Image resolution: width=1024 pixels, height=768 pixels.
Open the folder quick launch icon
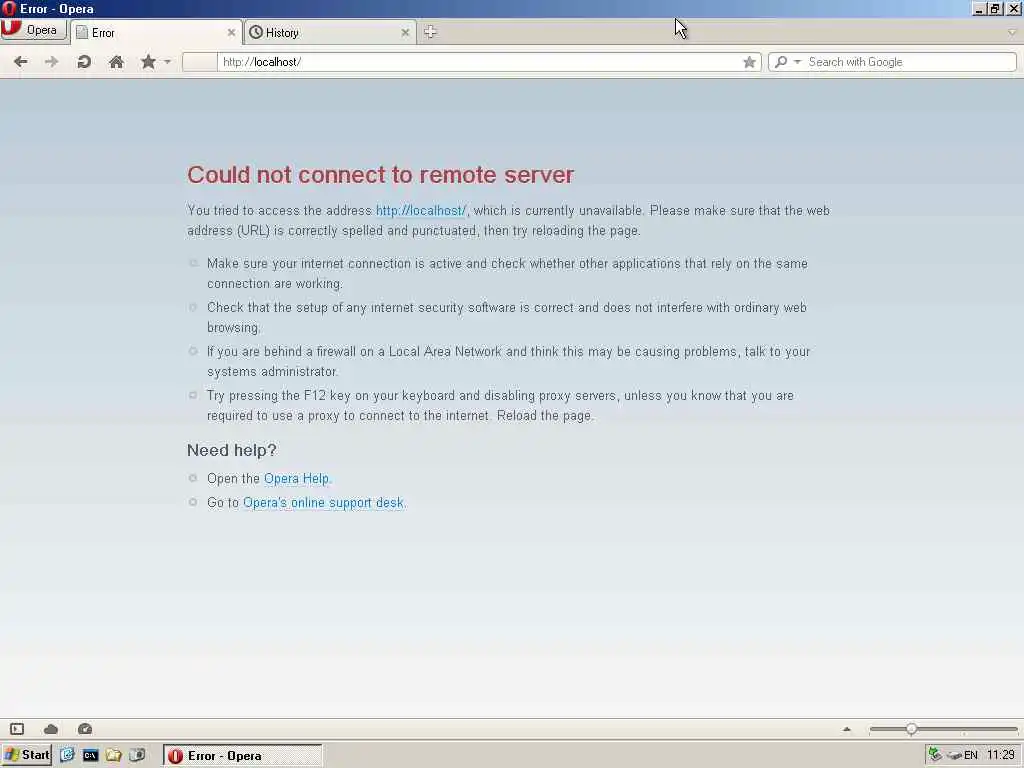(x=114, y=756)
